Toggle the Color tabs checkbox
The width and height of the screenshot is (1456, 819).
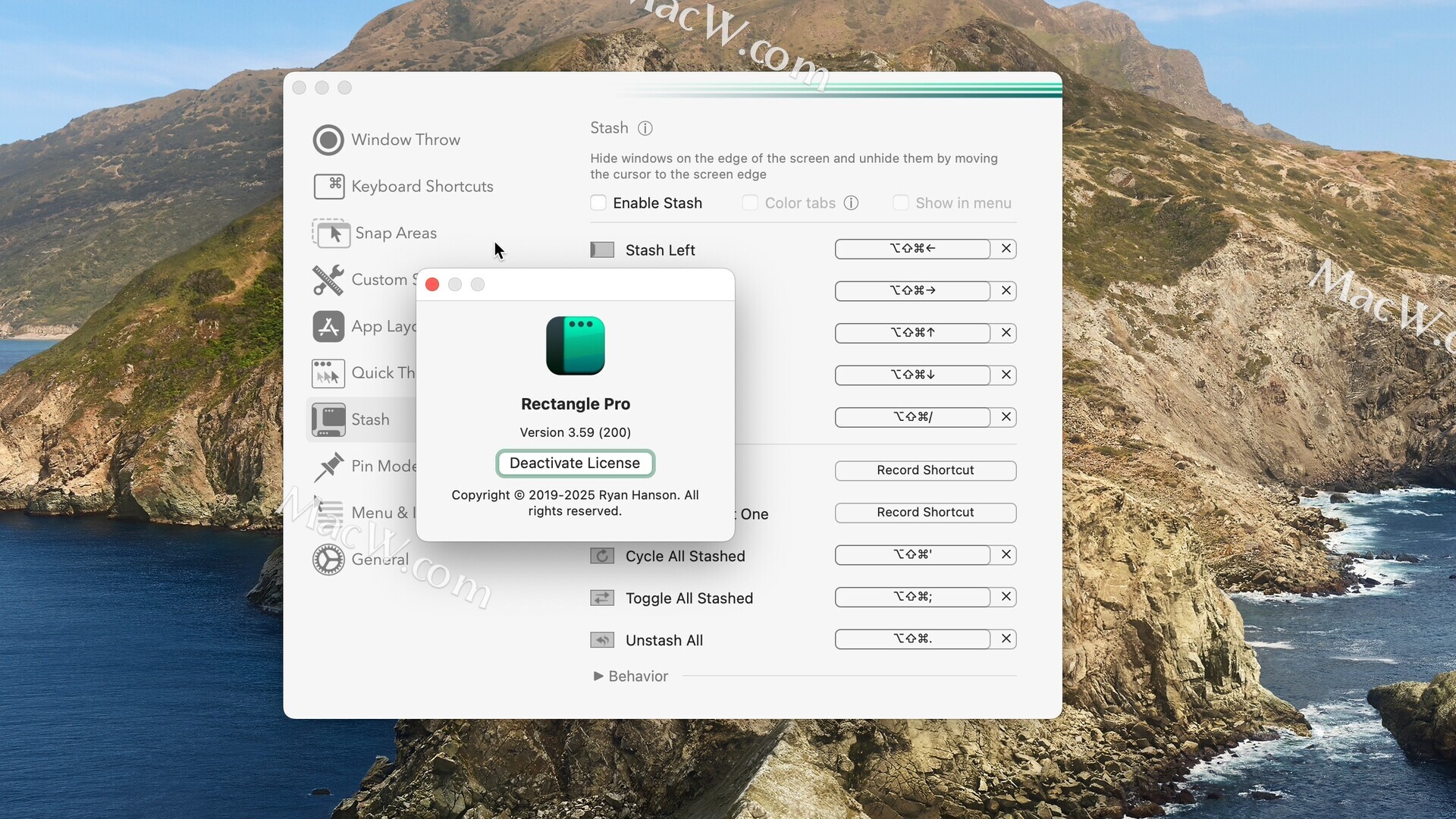[750, 203]
